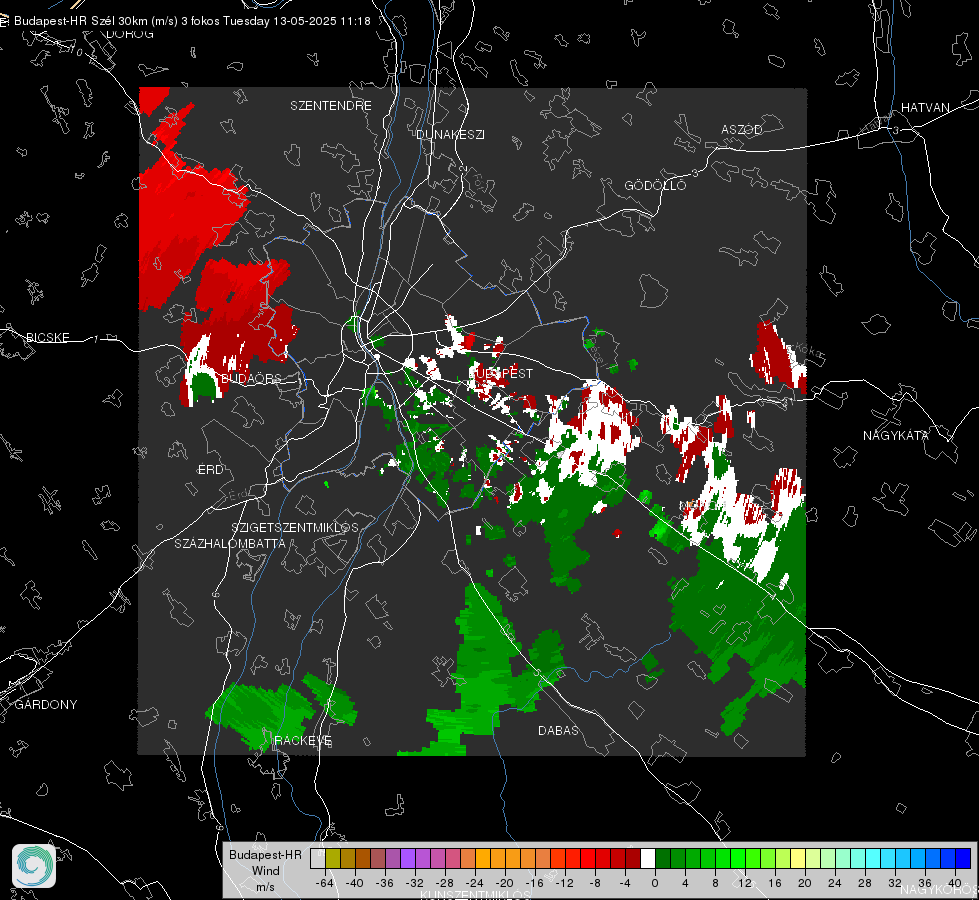This screenshot has width=979, height=900.
Task: Click the ASZOD town label
Action: (x=742, y=129)
